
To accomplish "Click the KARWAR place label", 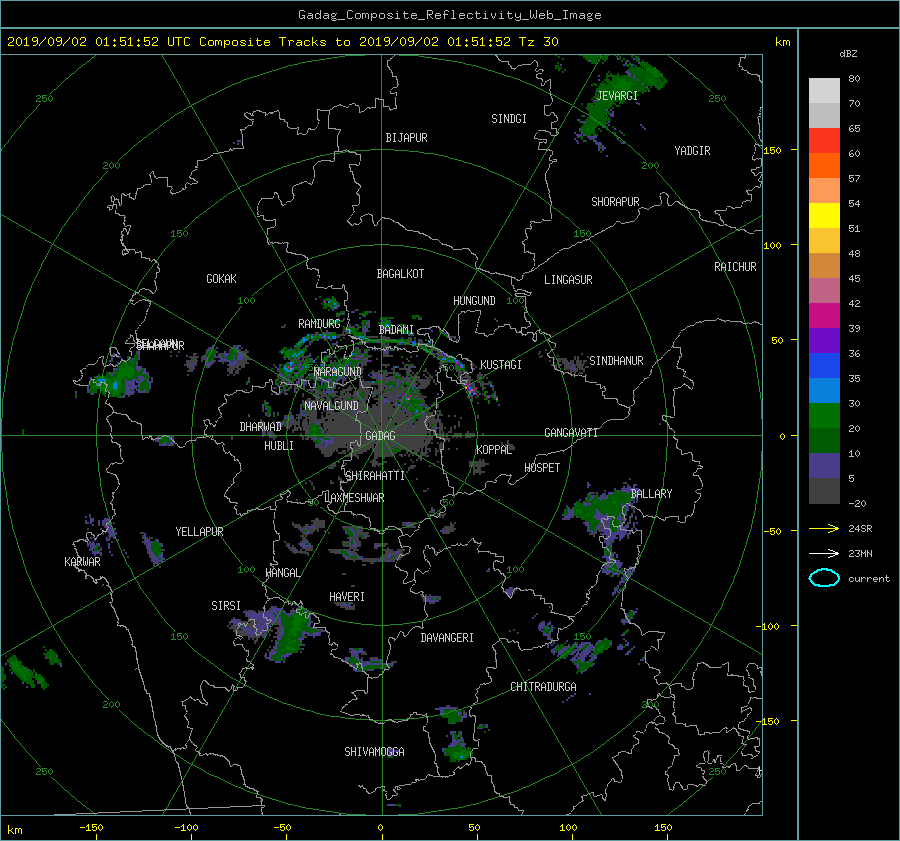I will coord(82,561).
